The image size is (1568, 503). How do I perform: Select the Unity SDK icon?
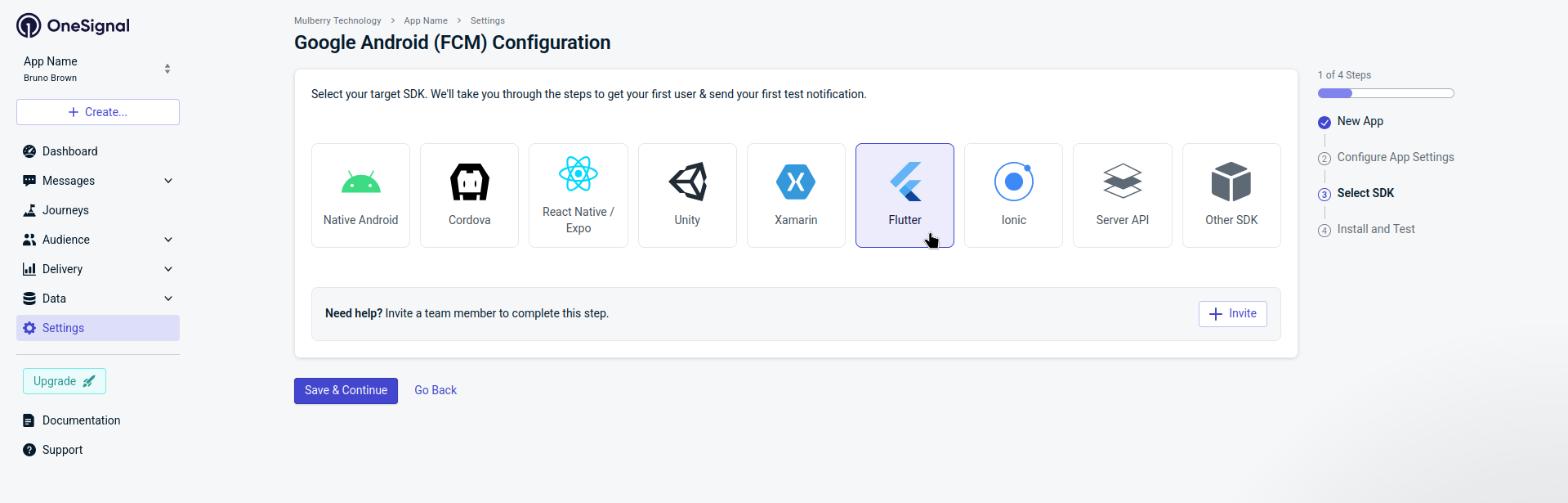687,182
